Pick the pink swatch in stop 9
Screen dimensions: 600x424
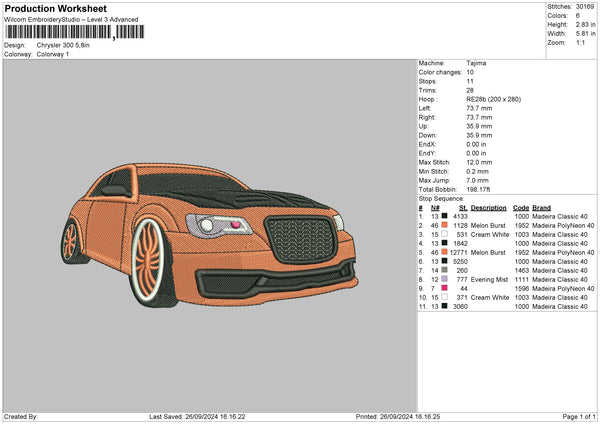click(444, 288)
